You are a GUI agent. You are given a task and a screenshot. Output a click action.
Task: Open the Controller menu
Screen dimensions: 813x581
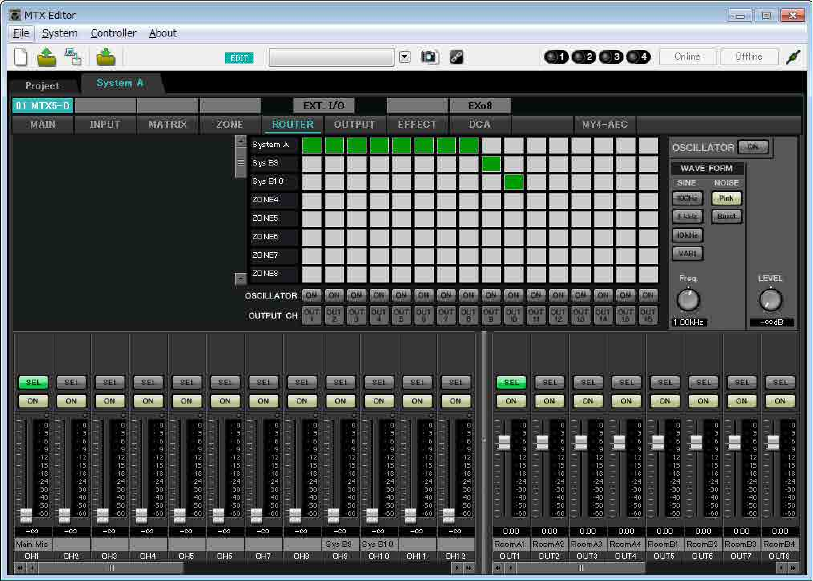click(113, 33)
